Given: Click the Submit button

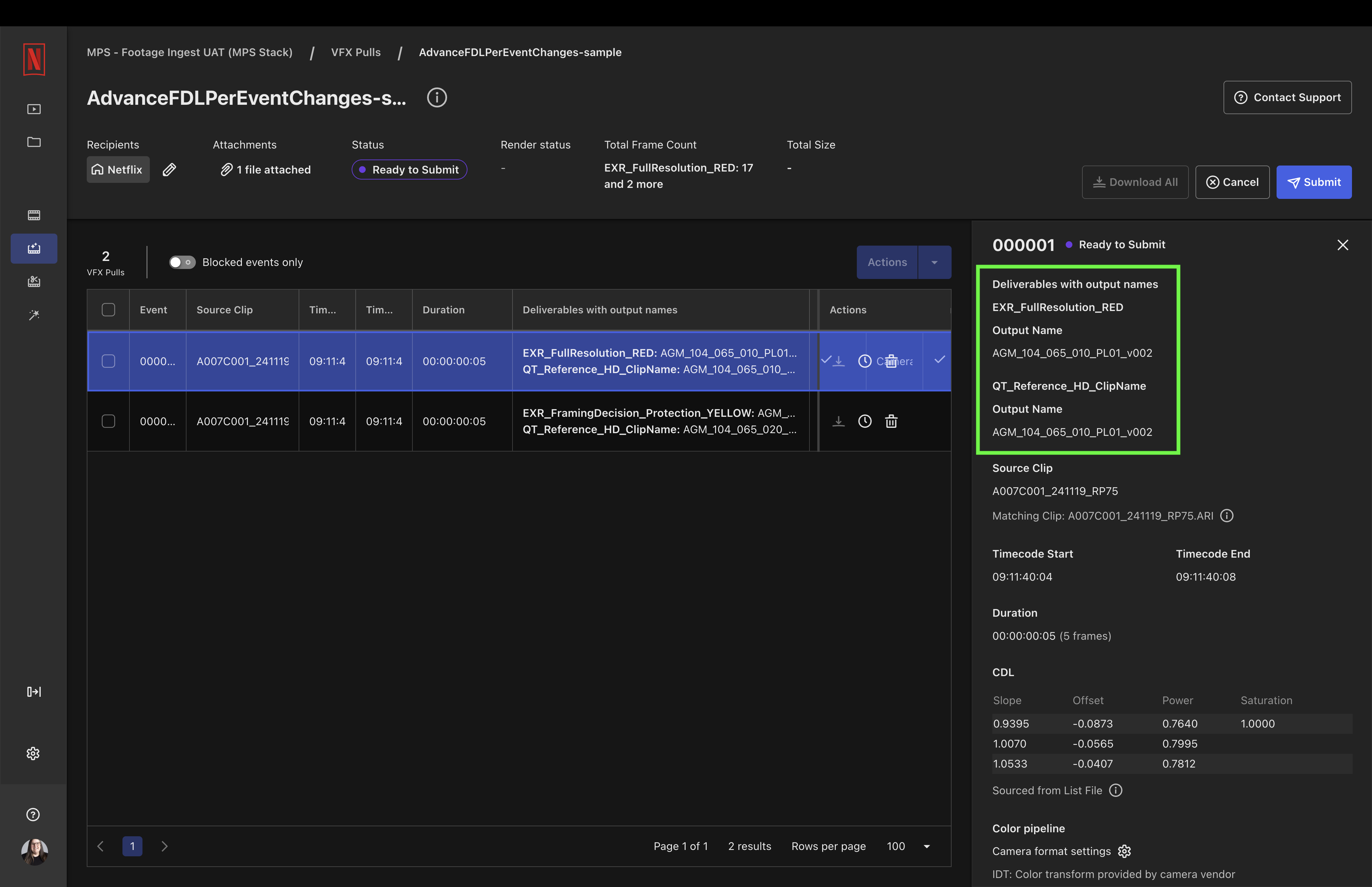Looking at the screenshot, I should pyautogui.click(x=1314, y=182).
